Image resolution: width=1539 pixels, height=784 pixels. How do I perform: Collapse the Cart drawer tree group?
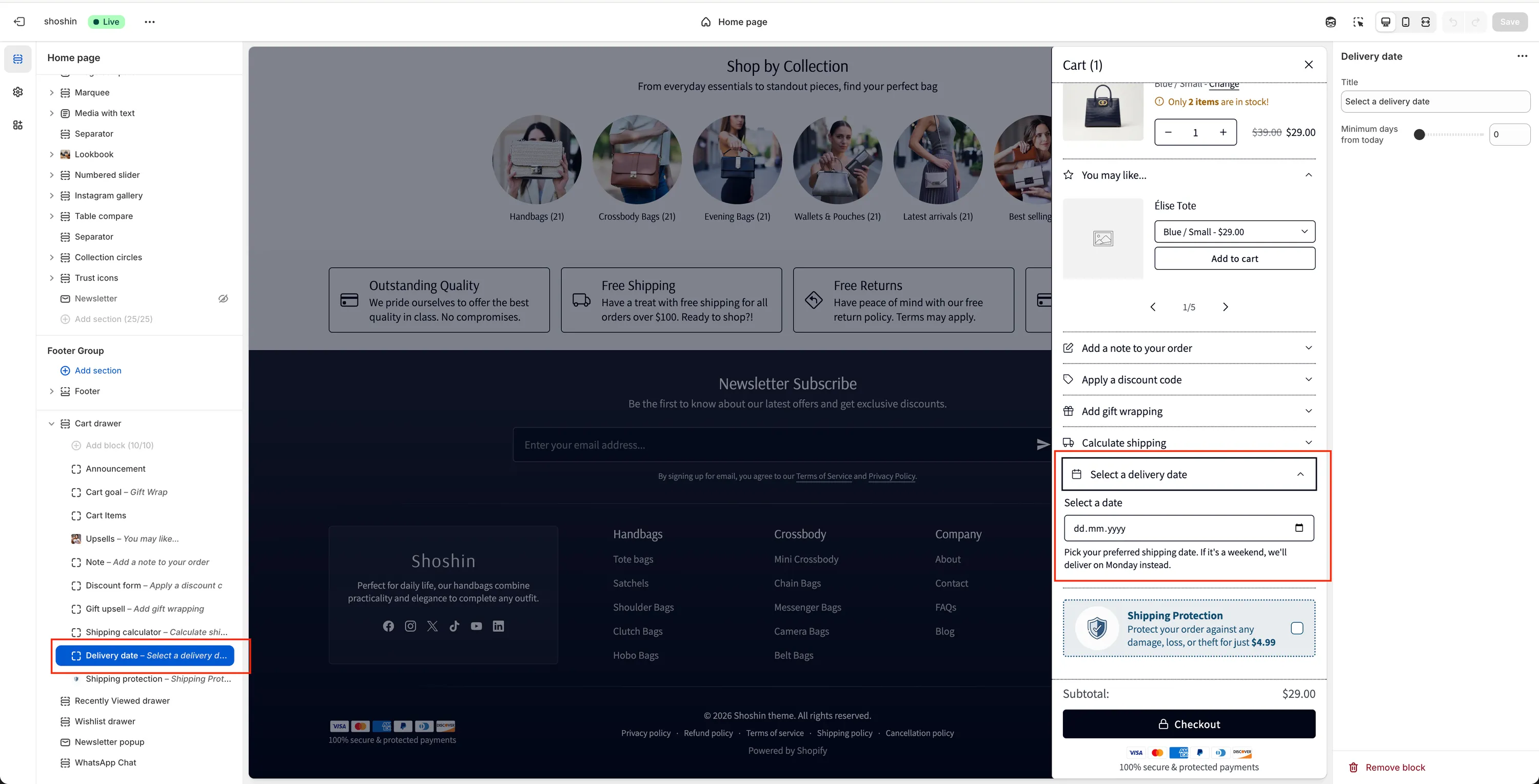(x=51, y=424)
